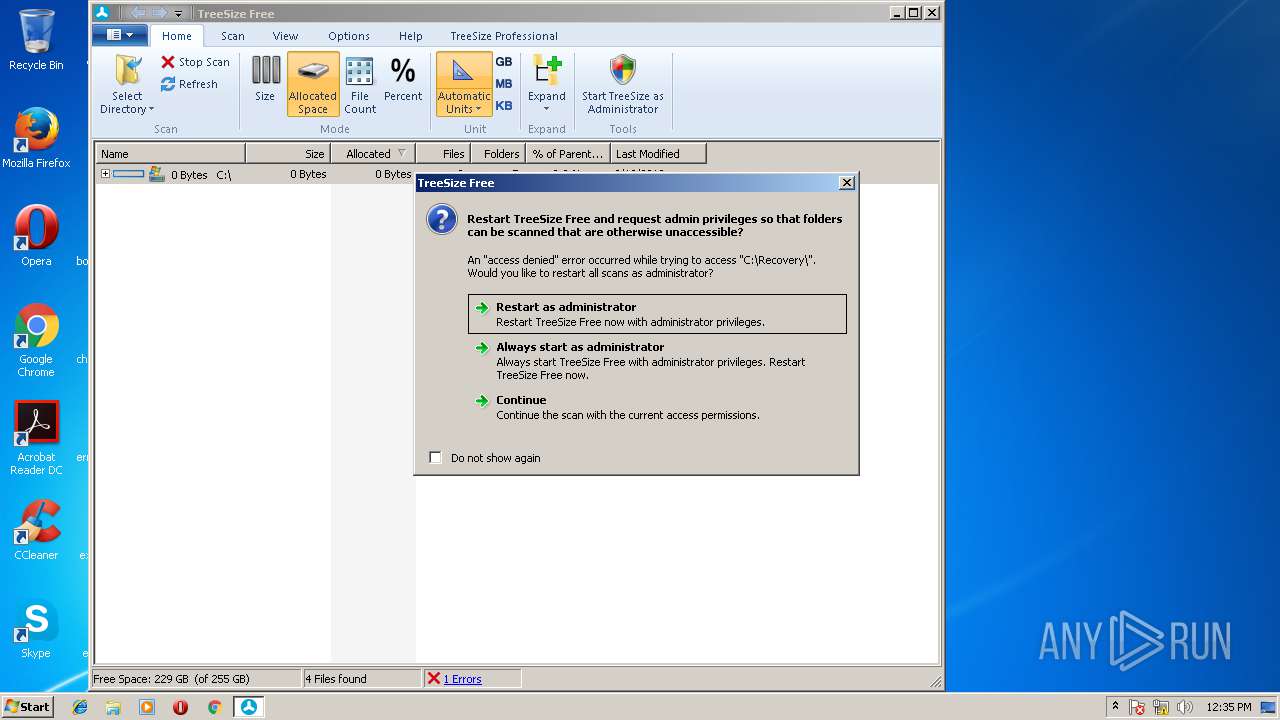
Task: Click the Select Directory folder icon
Action: (127, 71)
